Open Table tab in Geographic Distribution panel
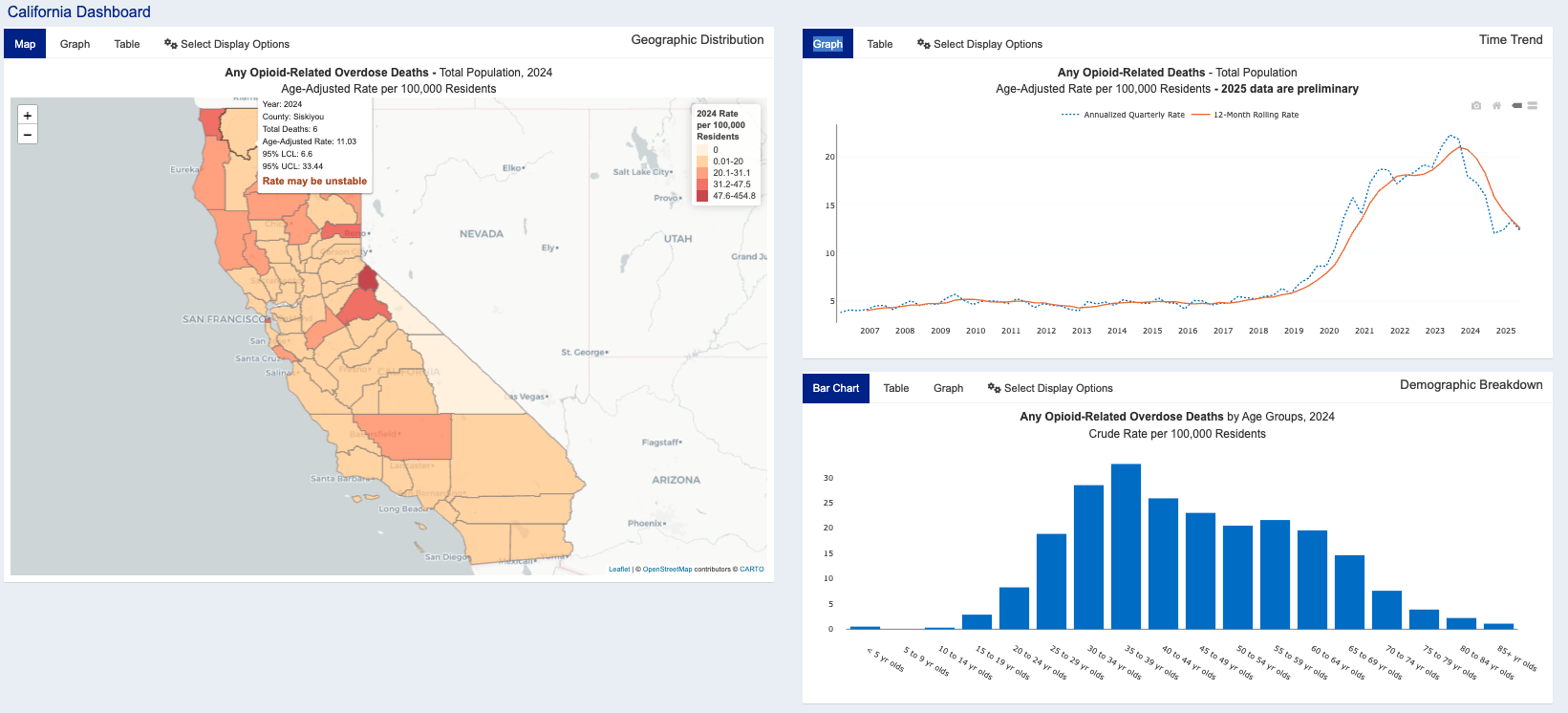 127,44
